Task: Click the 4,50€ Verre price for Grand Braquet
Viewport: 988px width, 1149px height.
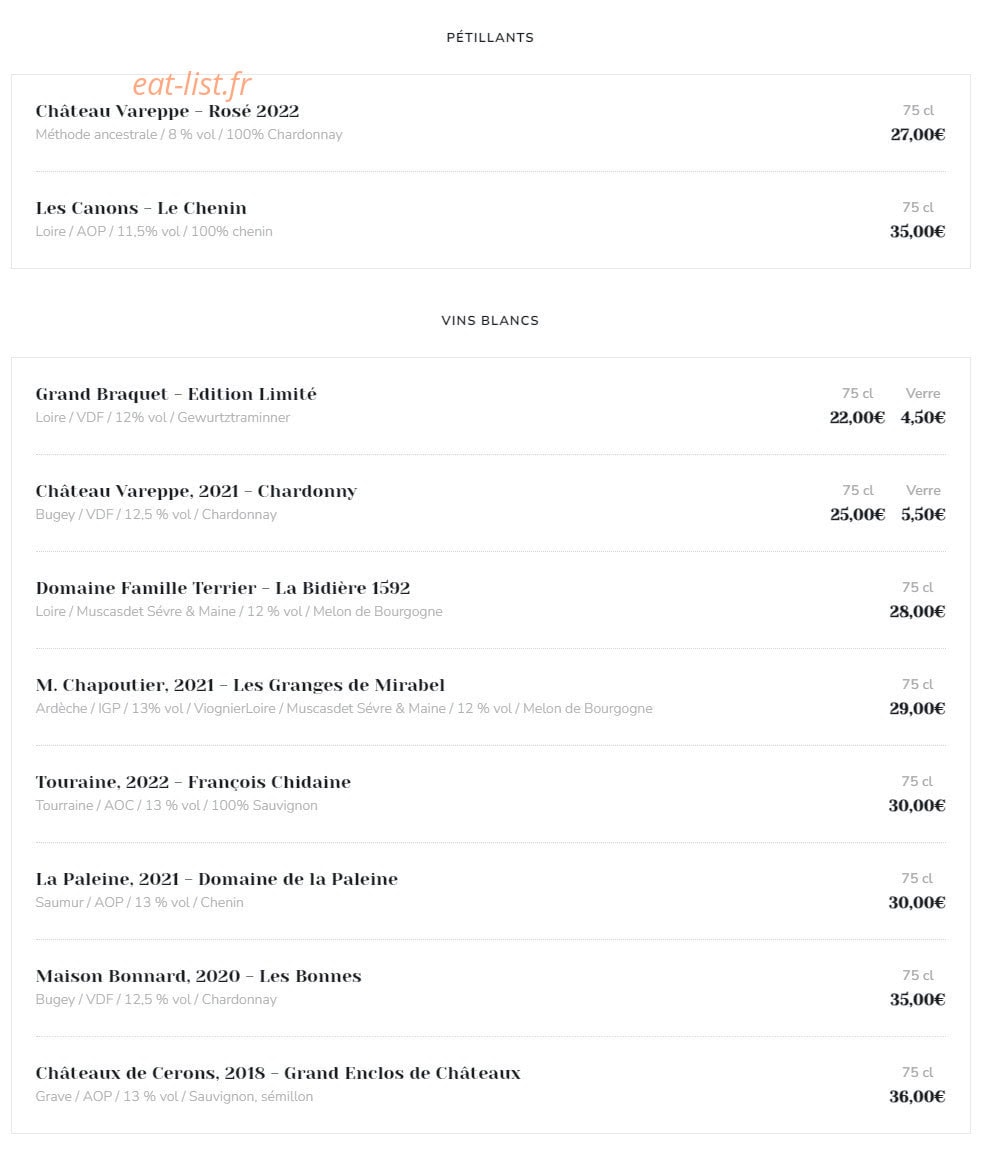Action: click(x=923, y=417)
